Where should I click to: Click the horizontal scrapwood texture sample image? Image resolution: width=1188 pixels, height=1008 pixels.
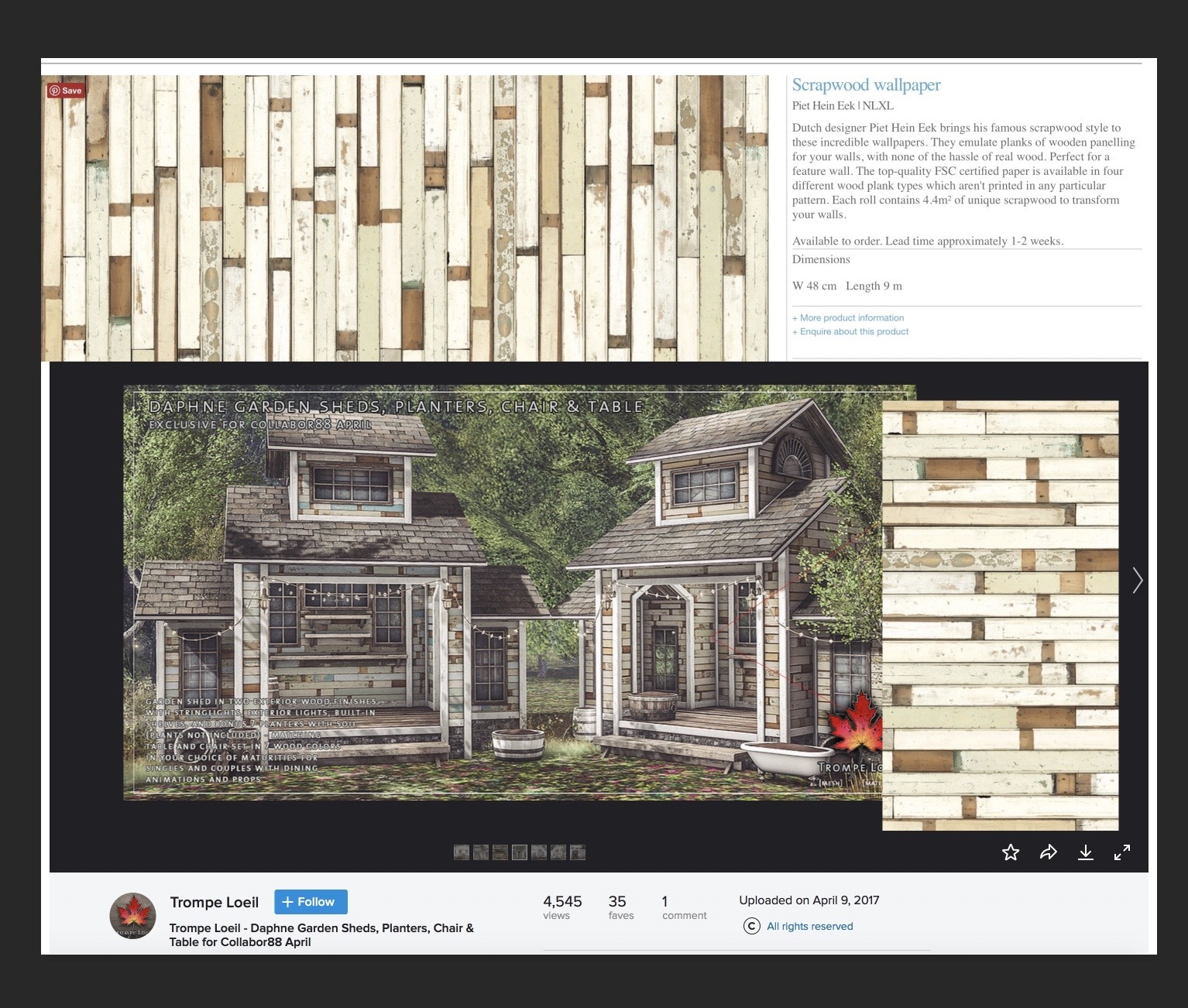pyautogui.click(x=1001, y=615)
